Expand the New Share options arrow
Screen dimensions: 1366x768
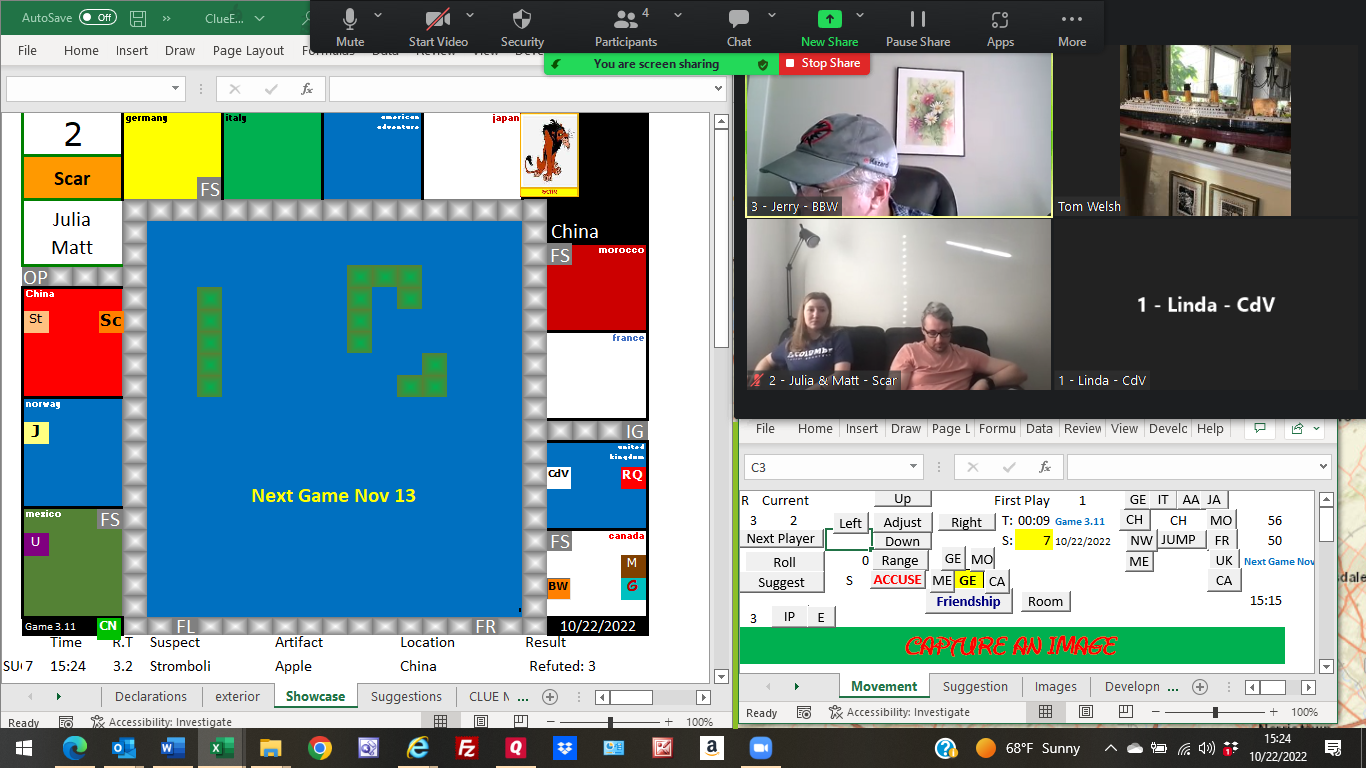point(862,15)
